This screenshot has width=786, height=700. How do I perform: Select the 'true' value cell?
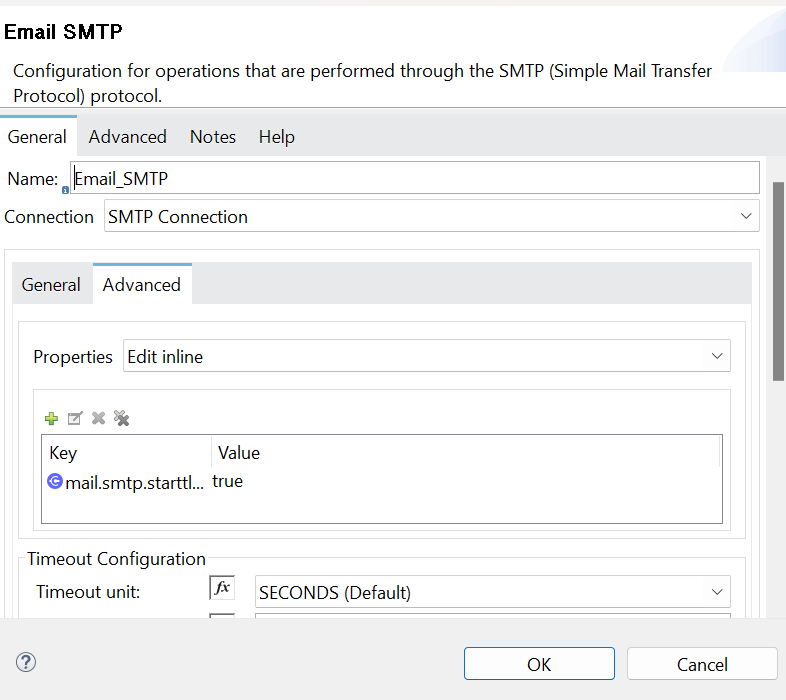[228, 481]
